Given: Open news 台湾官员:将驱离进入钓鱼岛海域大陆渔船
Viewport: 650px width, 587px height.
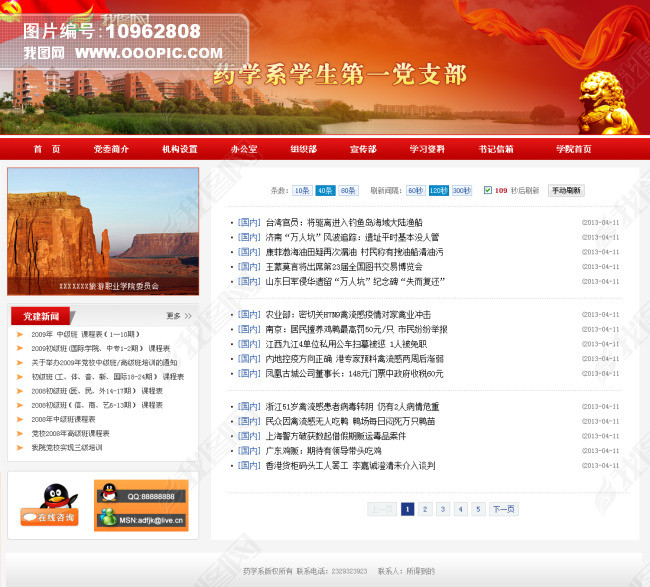Looking at the screenshot, I should (x=344, y=223).
